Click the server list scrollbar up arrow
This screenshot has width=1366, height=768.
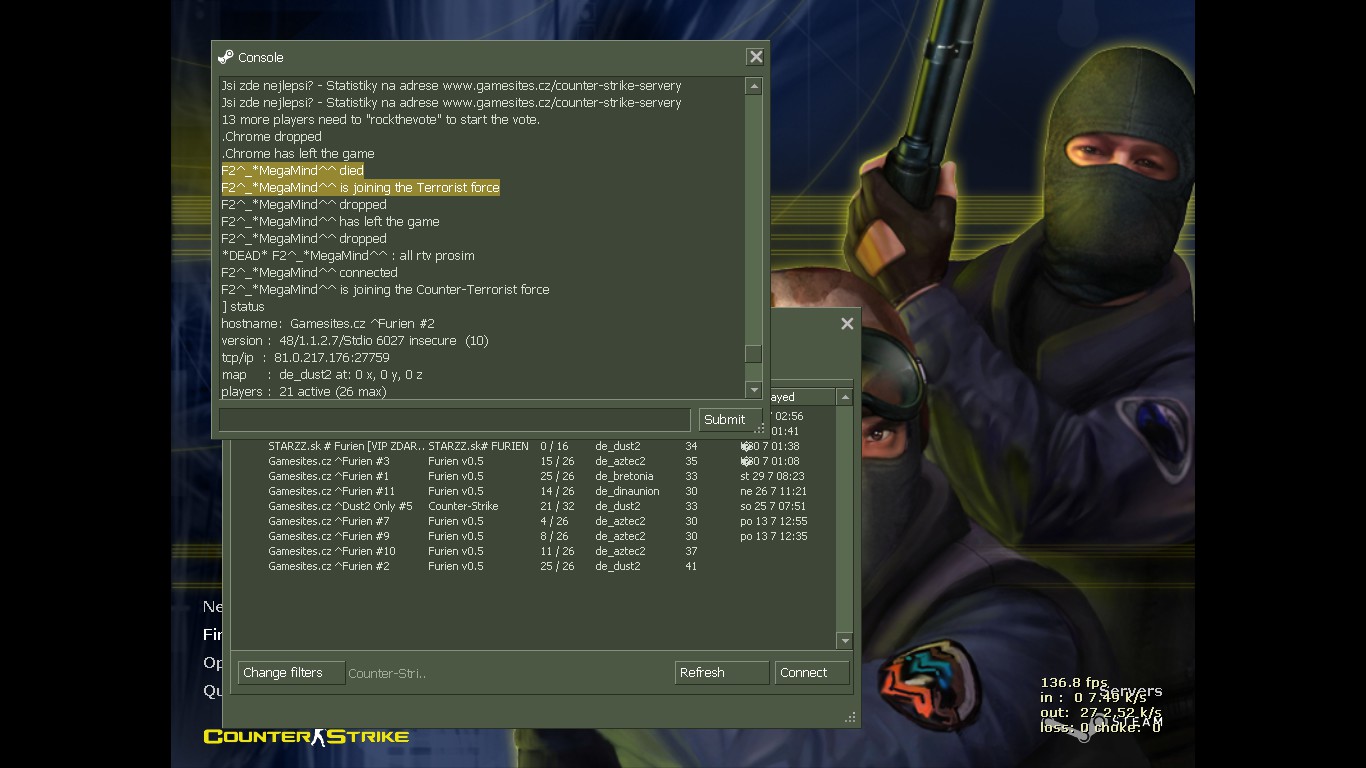tap(845, 397)
